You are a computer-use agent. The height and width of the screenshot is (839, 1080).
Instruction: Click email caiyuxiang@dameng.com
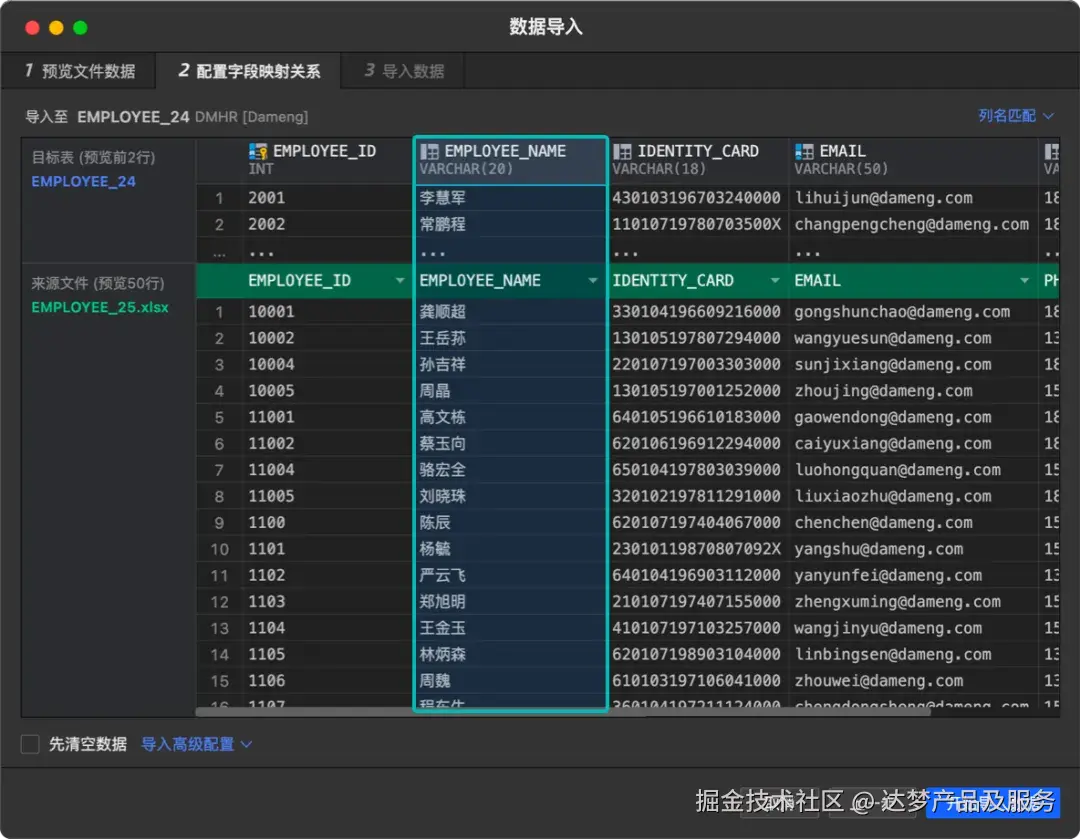pyautogui.click(x=893, y=444)
